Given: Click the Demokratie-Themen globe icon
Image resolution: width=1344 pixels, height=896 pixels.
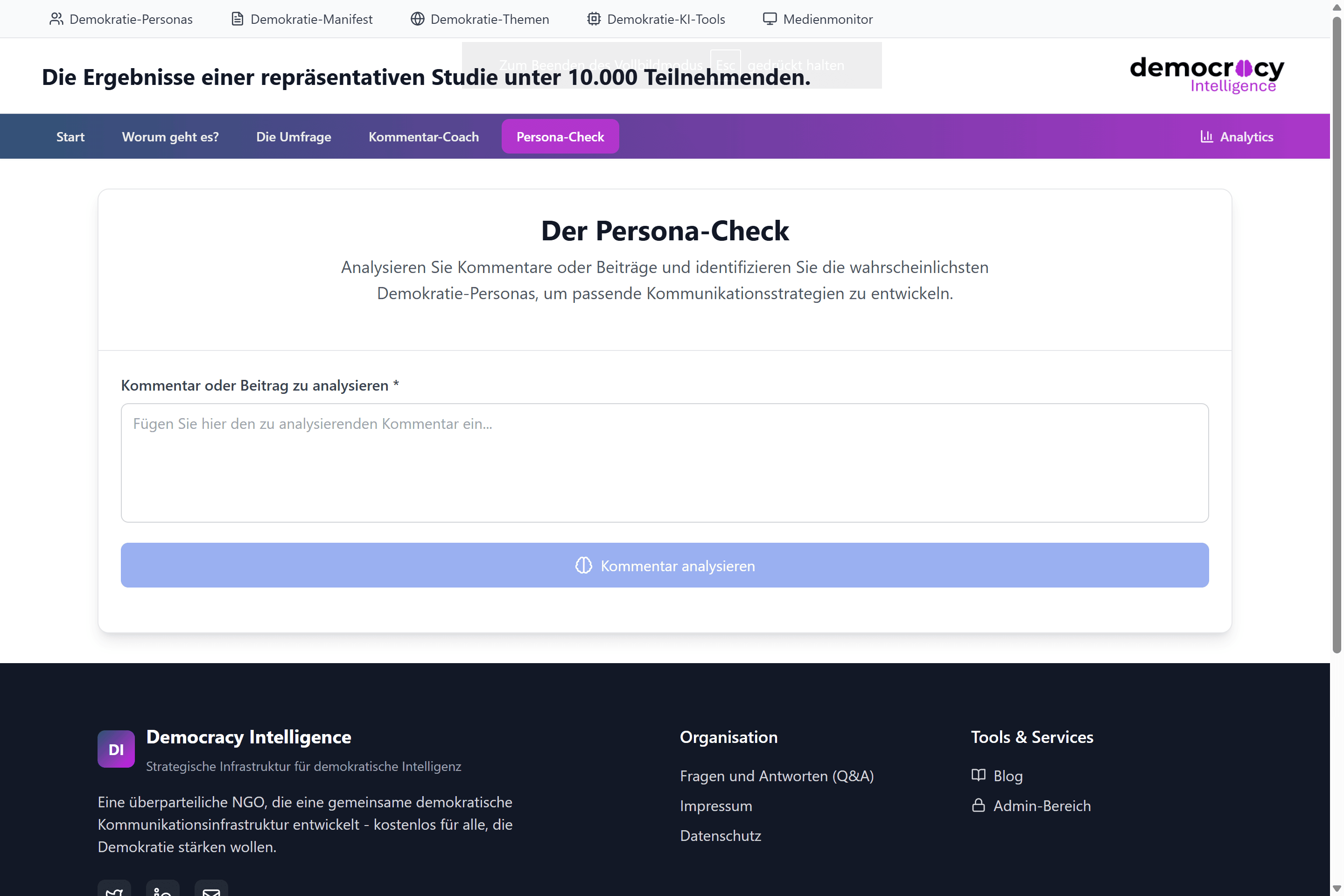Looking at the screenshot, I should [418, 19].
